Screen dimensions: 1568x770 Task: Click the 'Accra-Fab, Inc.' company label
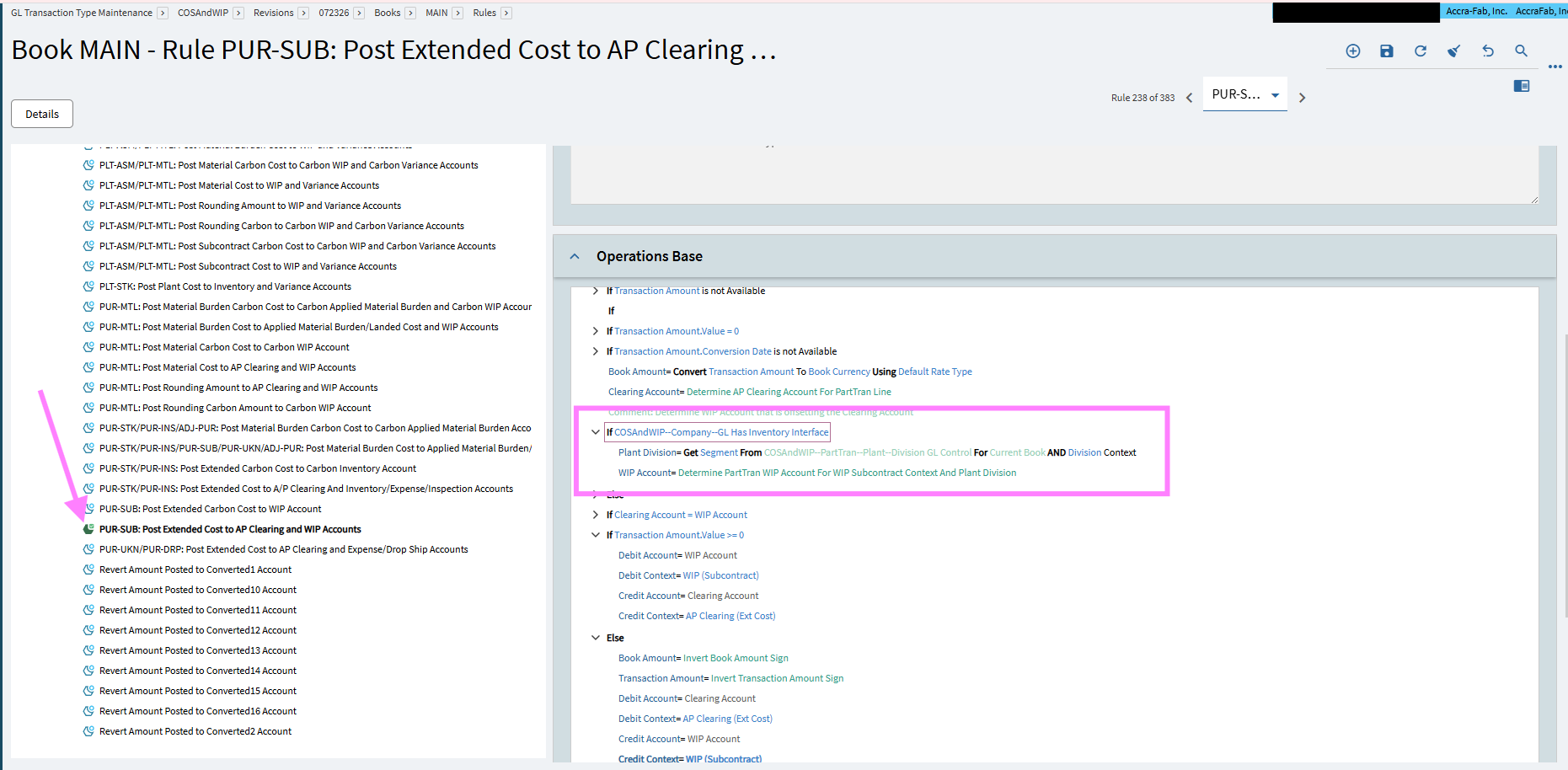(1477, 11)
